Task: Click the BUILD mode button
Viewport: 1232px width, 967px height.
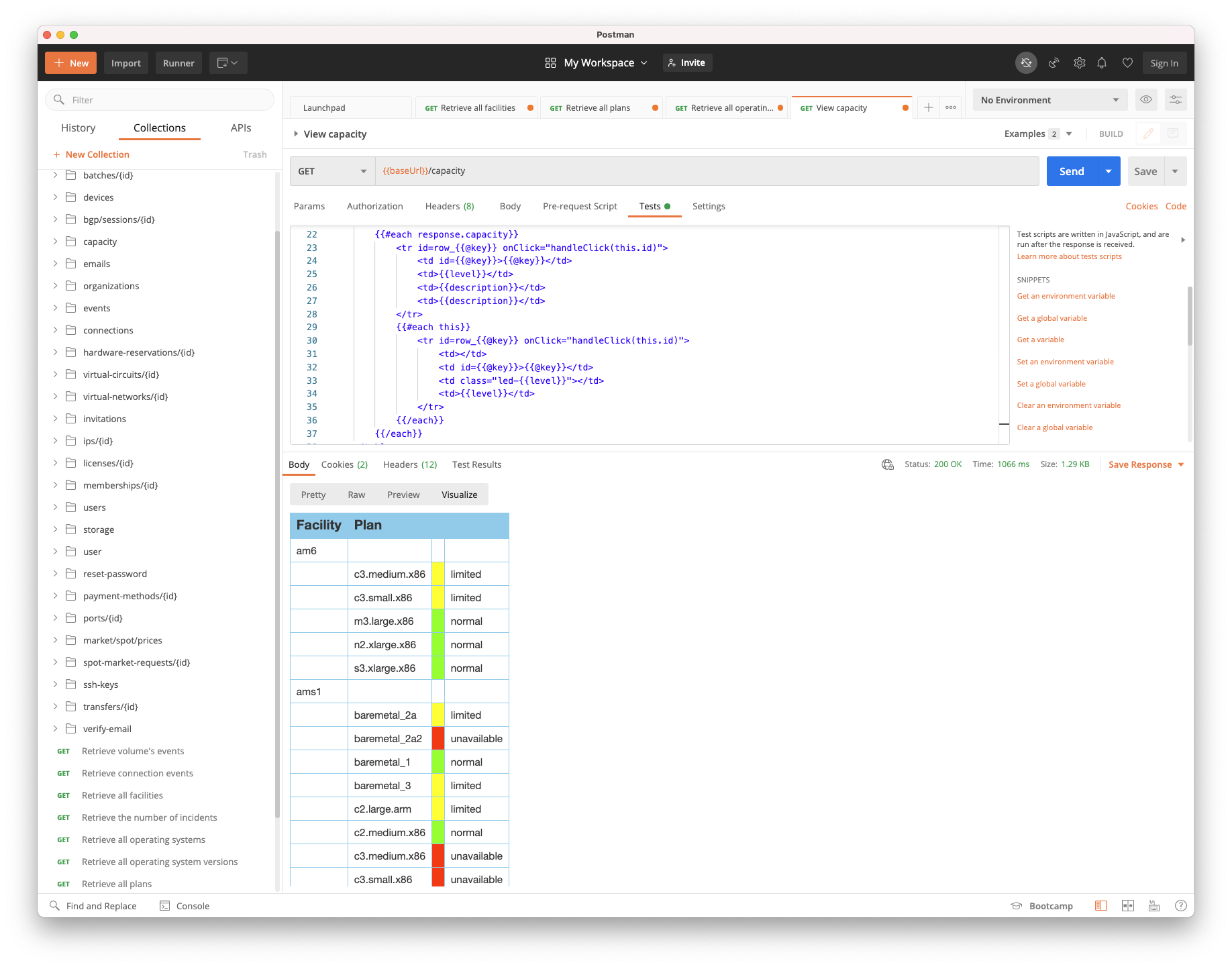Action: click(1111, 134)
